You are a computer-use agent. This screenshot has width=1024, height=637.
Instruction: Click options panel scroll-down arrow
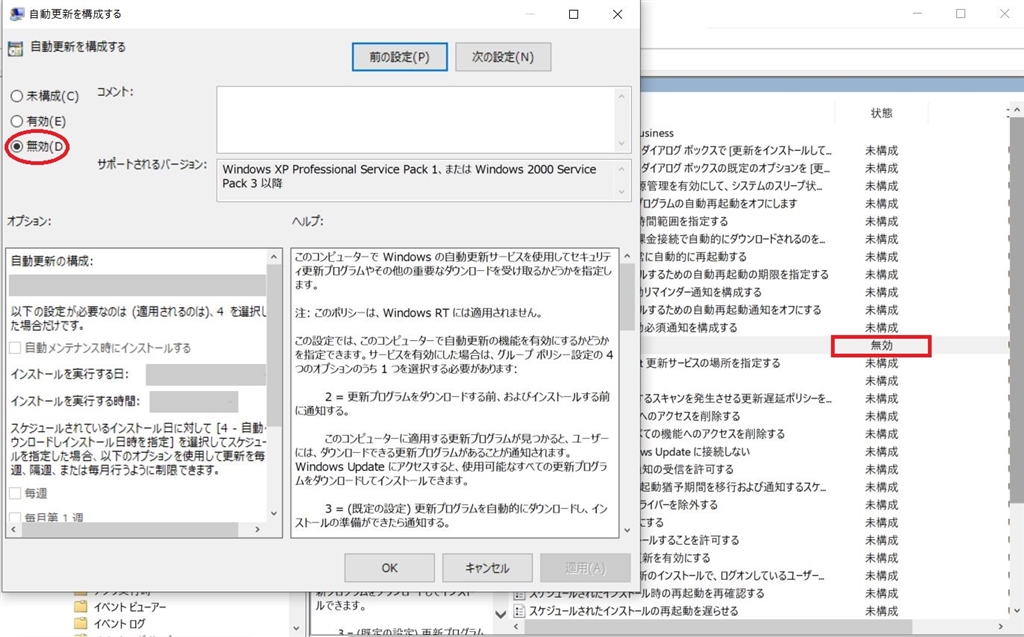tap(274, 514)
